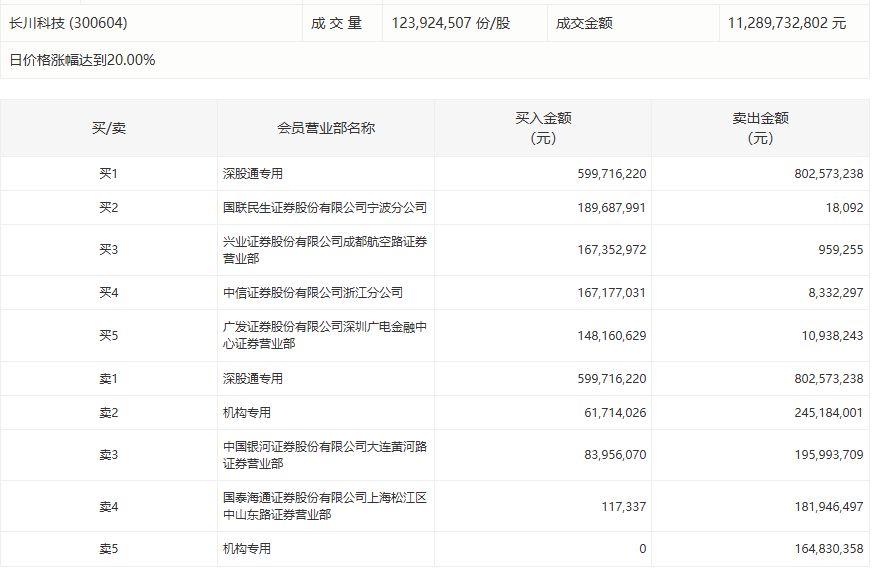Click the 卖出金额(元) column header
The width and height of the screenshot is (872, 573).
coord(760,128)
